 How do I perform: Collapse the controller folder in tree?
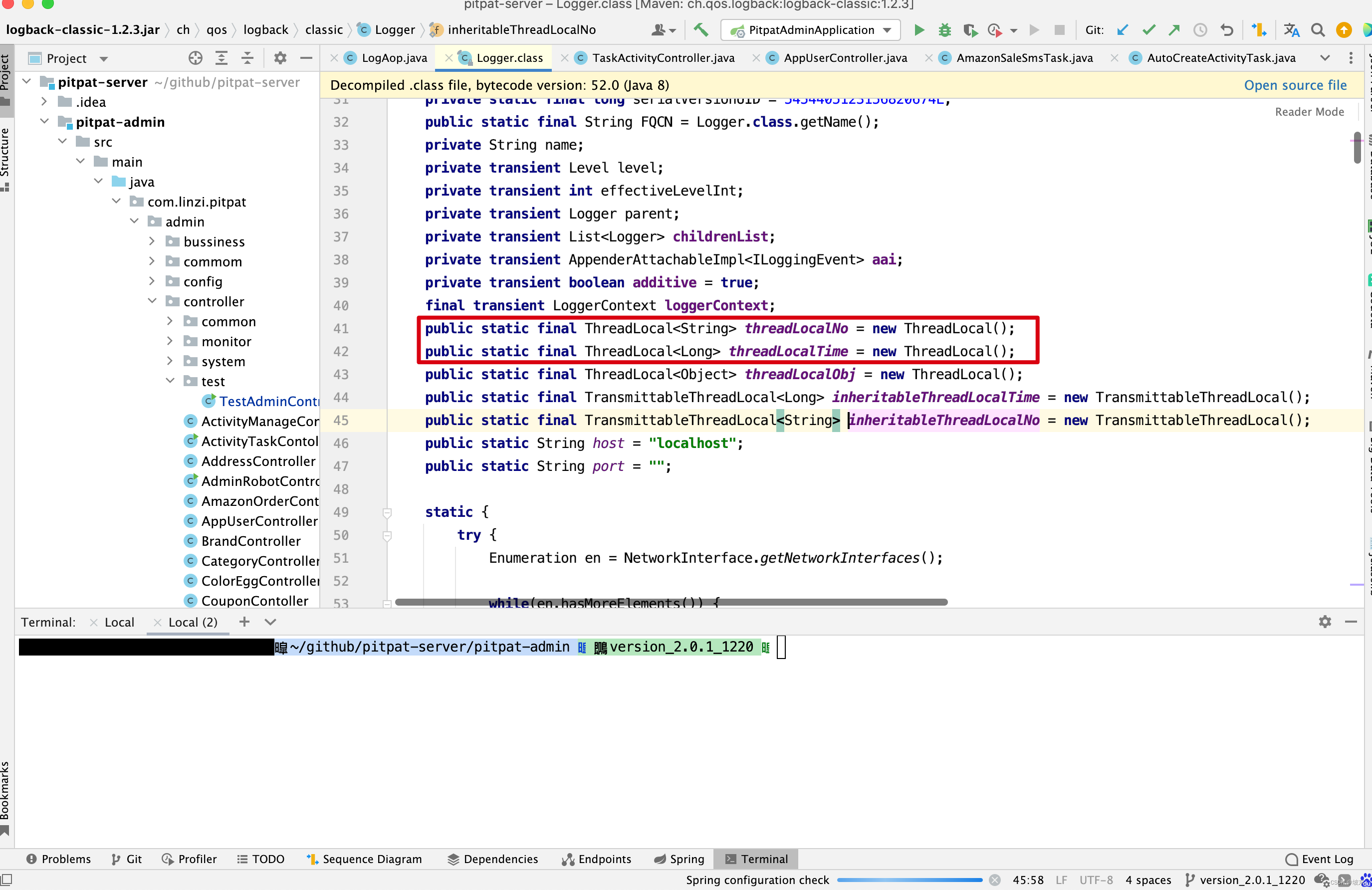[152, 301]
